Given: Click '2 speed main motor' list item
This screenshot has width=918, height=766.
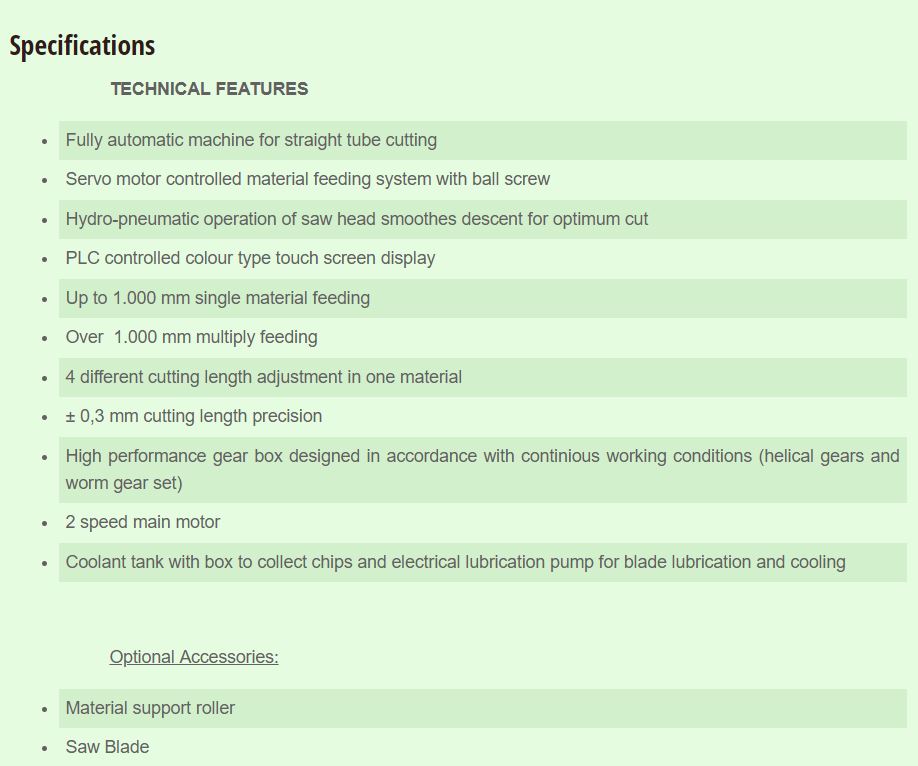Looking at the screenshot, I should click(x=143, y=522).
